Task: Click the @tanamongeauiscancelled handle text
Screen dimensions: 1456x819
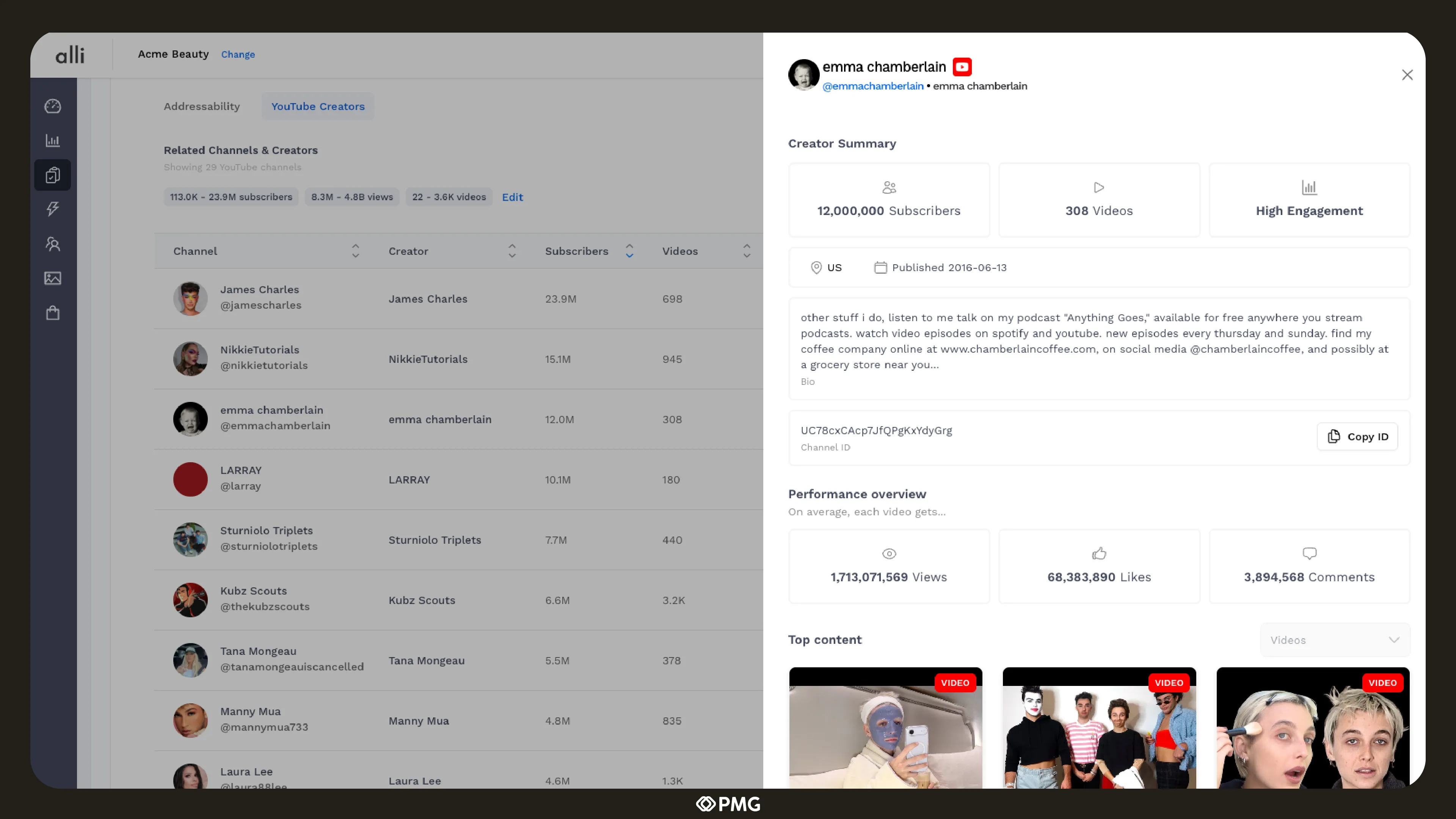Action: click(x=292, y=667)
